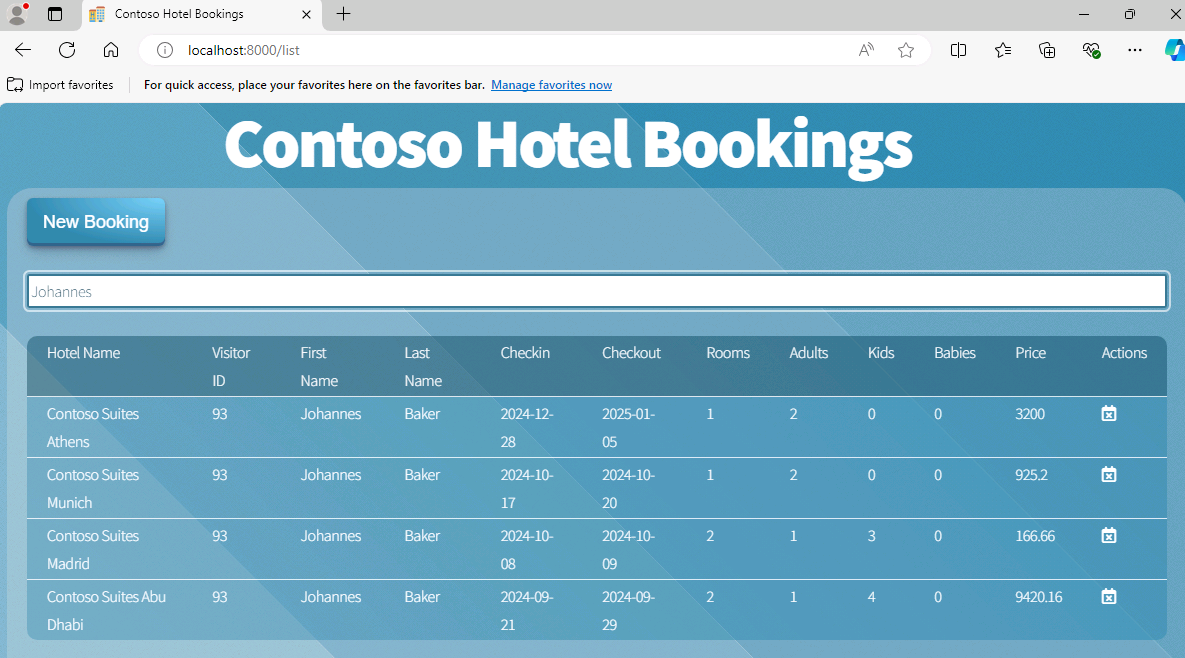Select the Contoso Suites Munich cell
The width and height of the screenshot is (1185, 658).
click(x=93, y=489)
